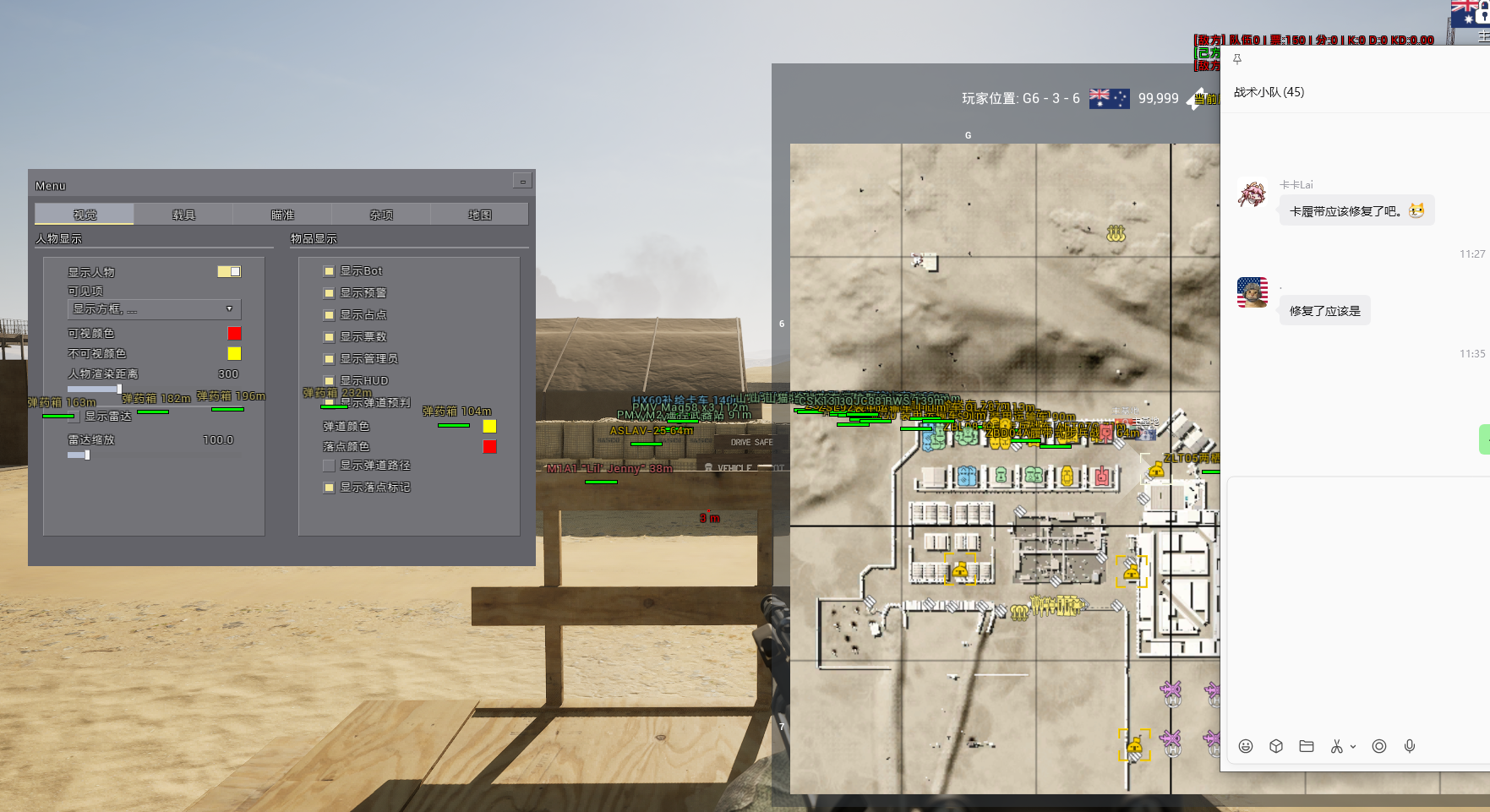1490x812 pixels.
Task: Click the 99,999 ticket count
Action: coord(1158,99)
